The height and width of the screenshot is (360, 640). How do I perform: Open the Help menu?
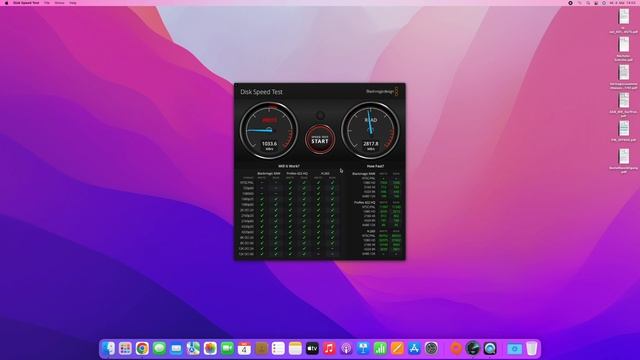(73, 3)
